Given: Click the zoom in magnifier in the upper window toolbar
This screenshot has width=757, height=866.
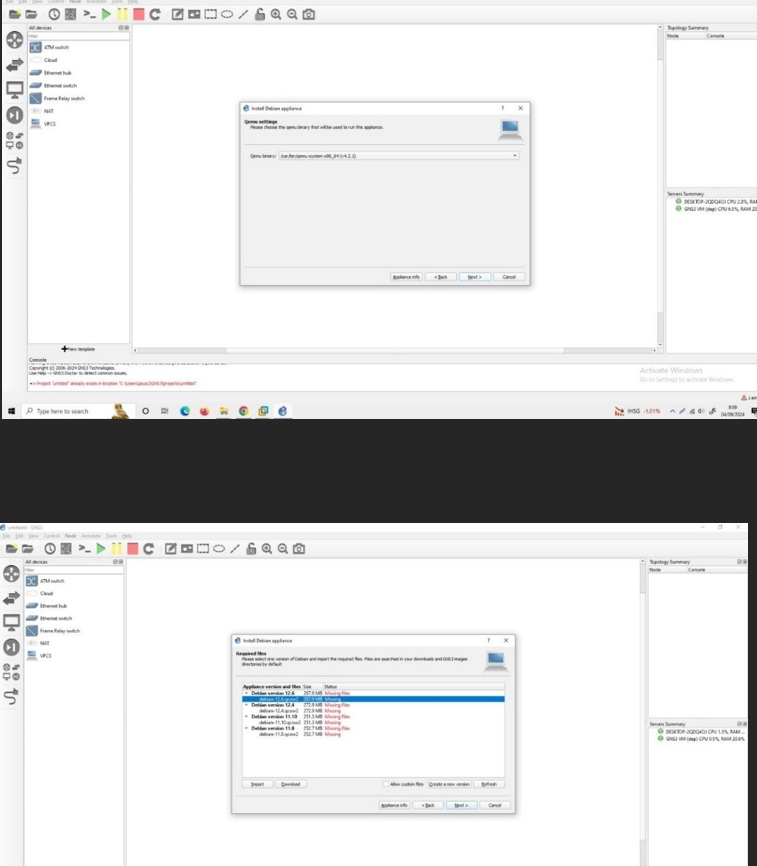Looking at the screenshot, I should pyautogui.click(x=276, y=14).
